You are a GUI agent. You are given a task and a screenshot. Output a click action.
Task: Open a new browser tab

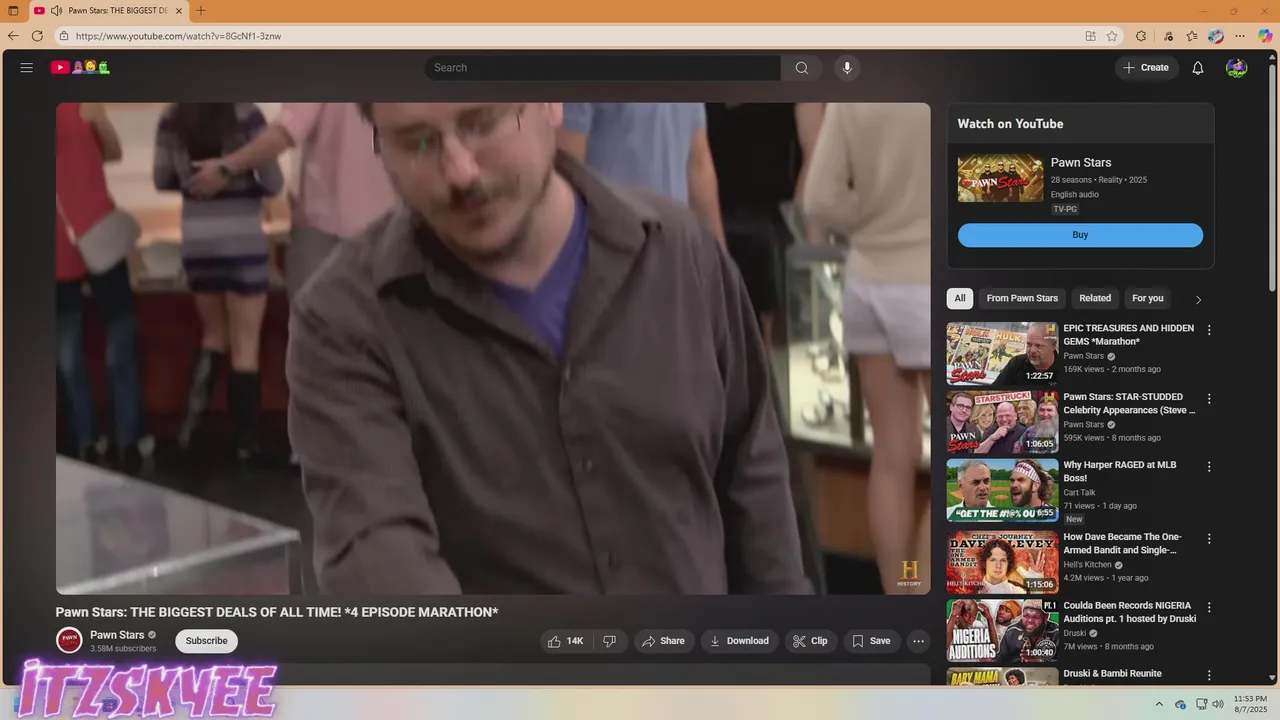(x=201, y=11)
